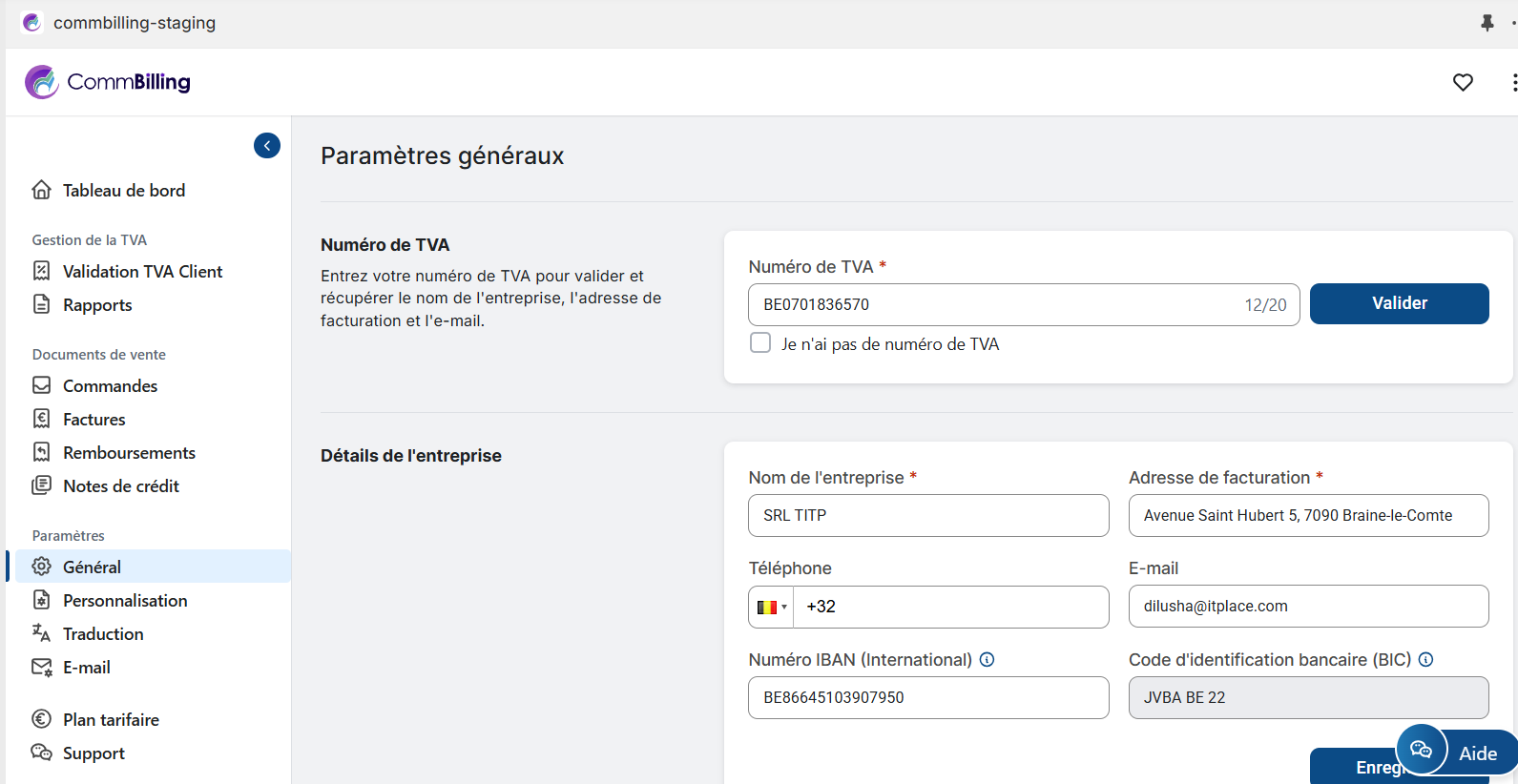Open the Aide chat bubble icon

(x=1422, y=750)
